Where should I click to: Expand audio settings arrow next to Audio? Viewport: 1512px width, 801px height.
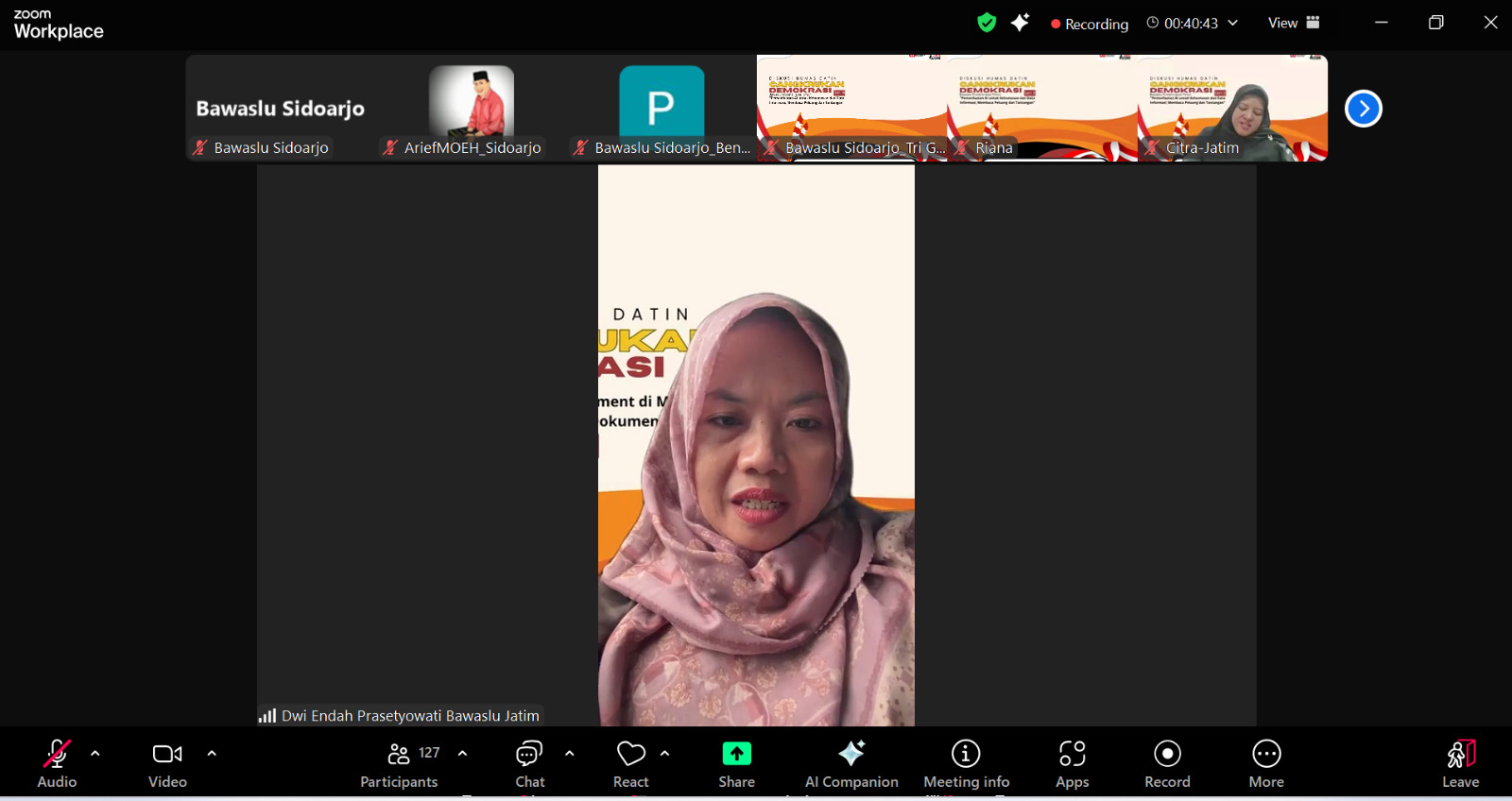95,754
